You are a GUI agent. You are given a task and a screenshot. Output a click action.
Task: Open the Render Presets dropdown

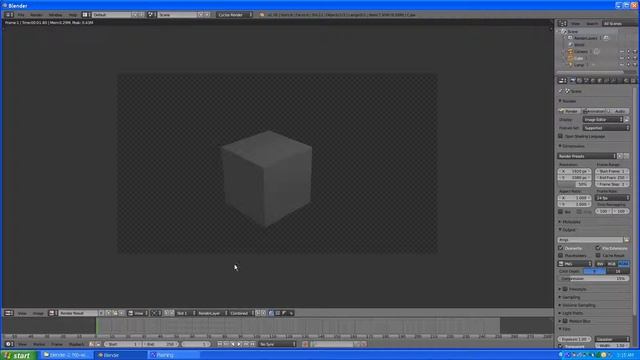tap(587, 156)
